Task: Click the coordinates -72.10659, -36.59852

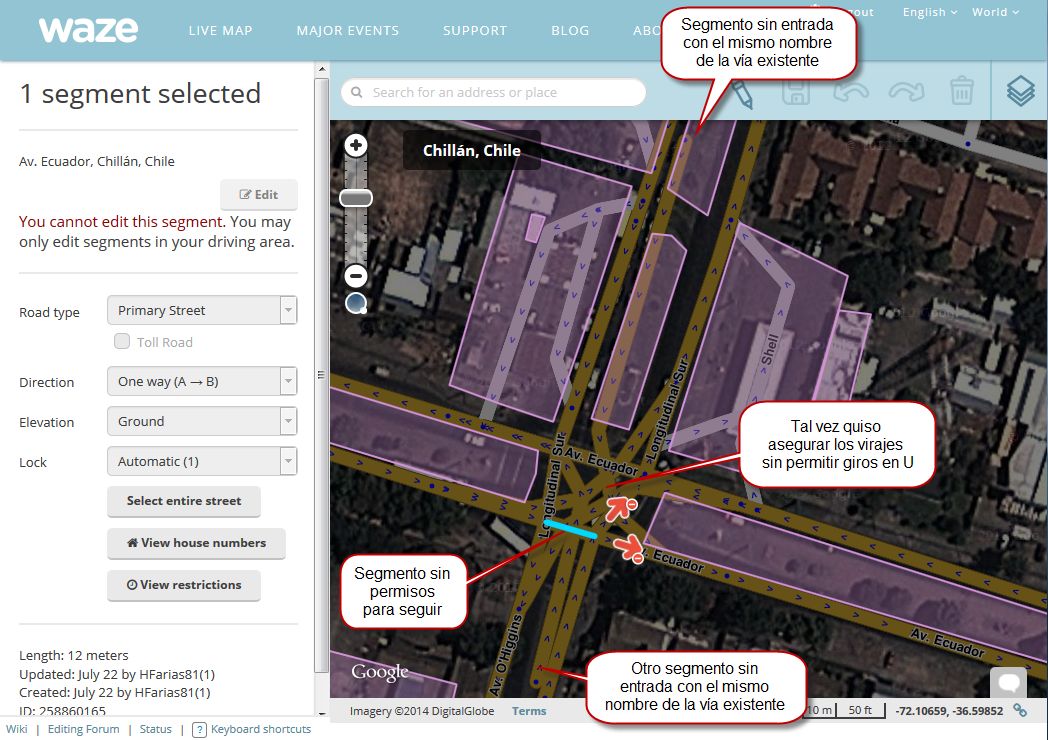Action: pyautogui.click(x=949, y=711)
